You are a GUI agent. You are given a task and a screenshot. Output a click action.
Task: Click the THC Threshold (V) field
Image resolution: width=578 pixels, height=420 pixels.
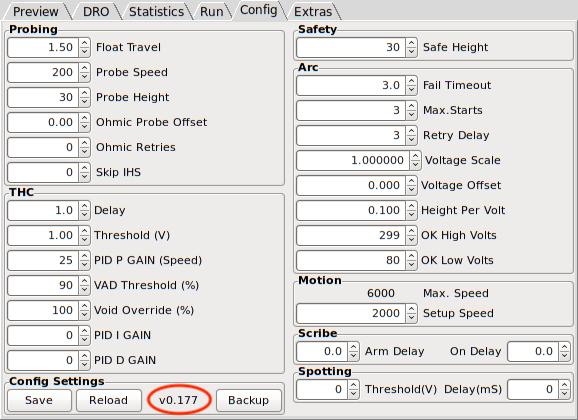point(43,235)
